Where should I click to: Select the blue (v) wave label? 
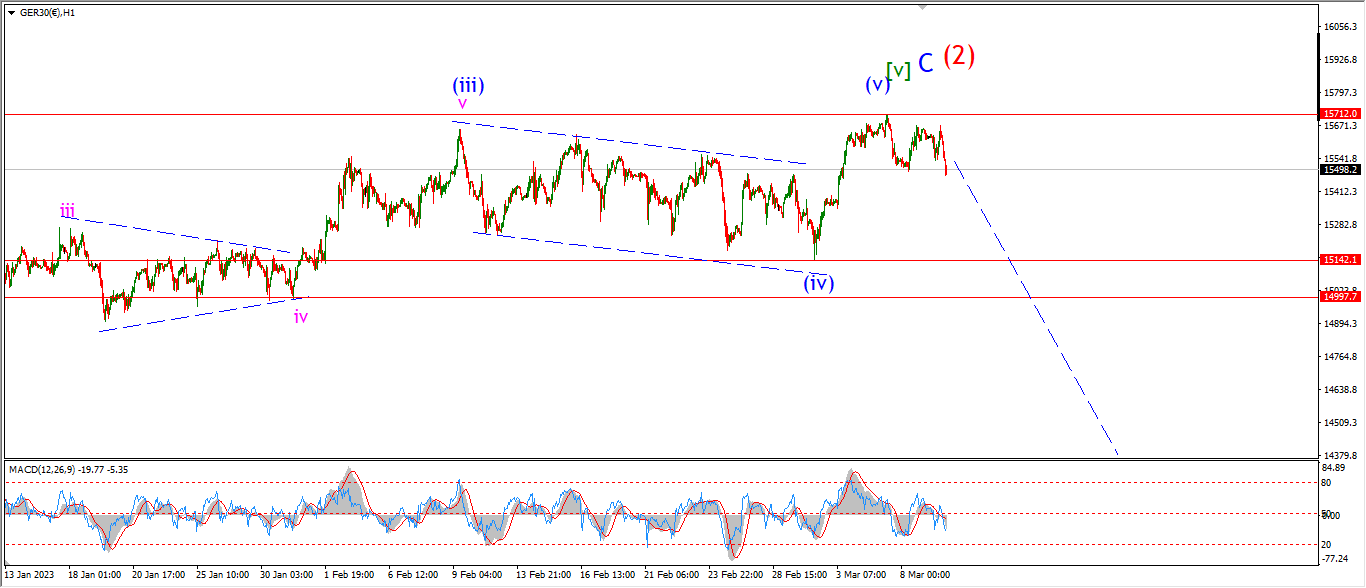coord(877,85)
